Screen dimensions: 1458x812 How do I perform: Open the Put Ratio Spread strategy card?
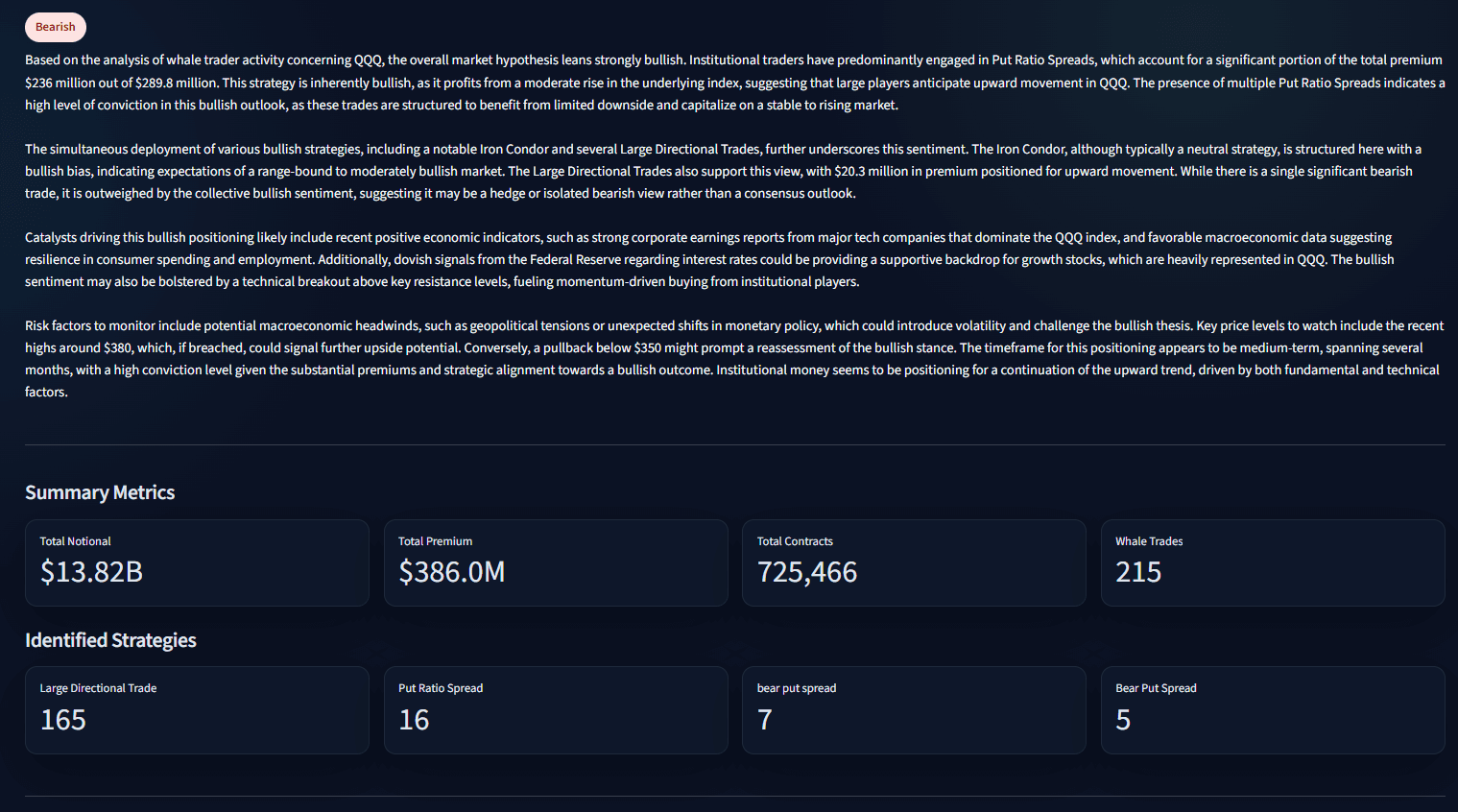coord(555,709)
